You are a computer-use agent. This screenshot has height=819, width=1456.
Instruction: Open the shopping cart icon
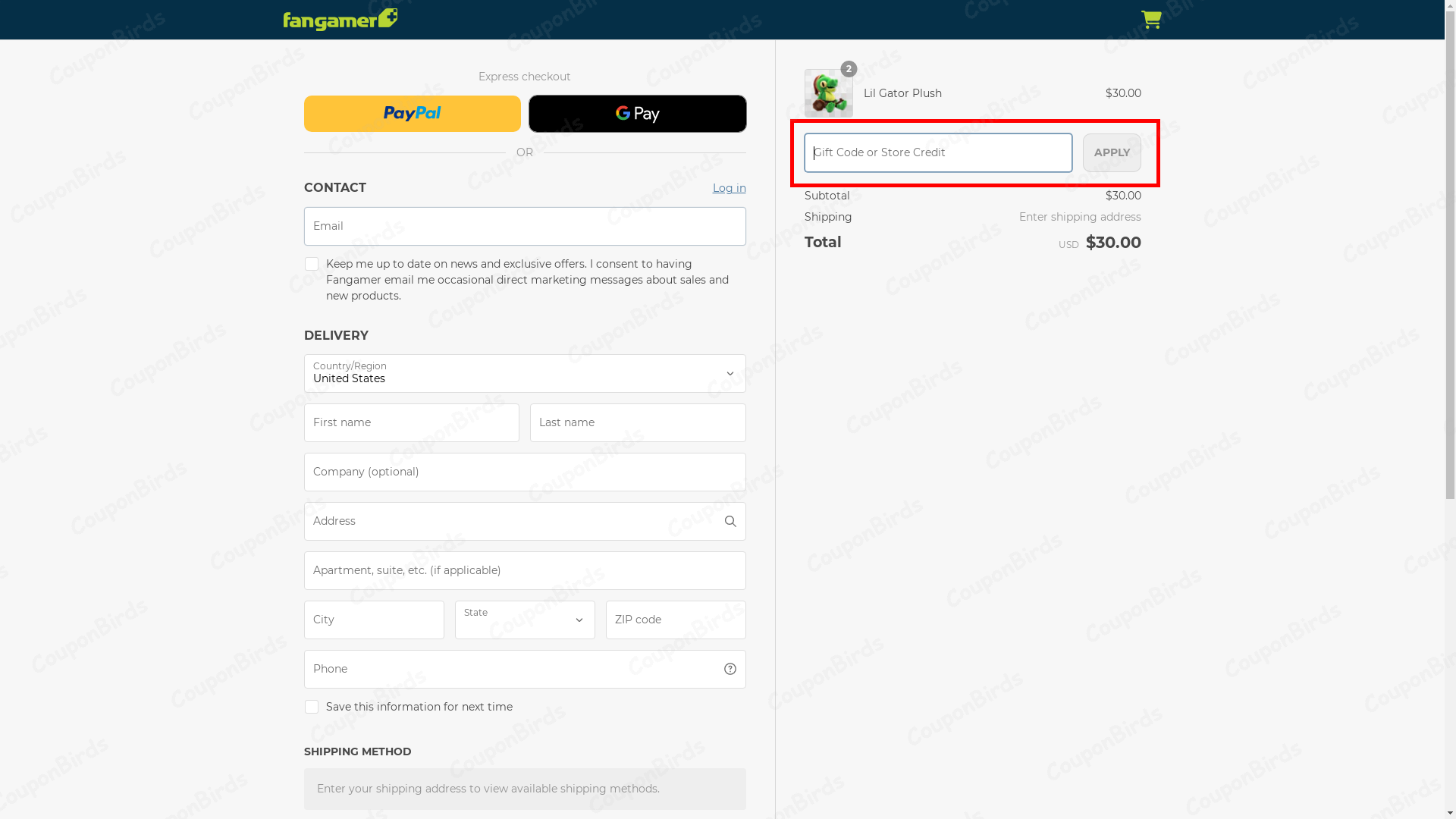(x=1150, y=20)
